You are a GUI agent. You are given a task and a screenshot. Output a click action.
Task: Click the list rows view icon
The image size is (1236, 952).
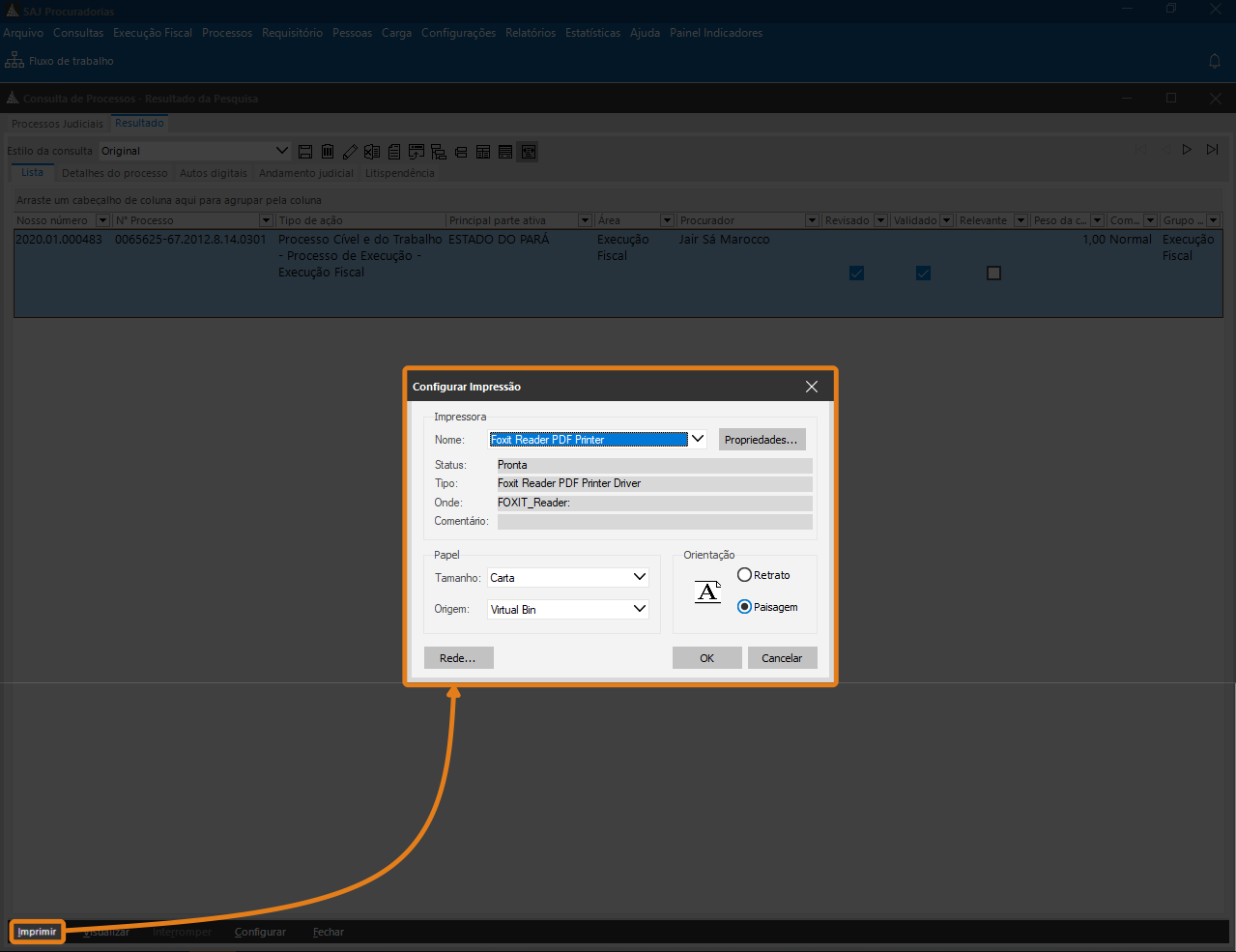[x=505, y=152]
